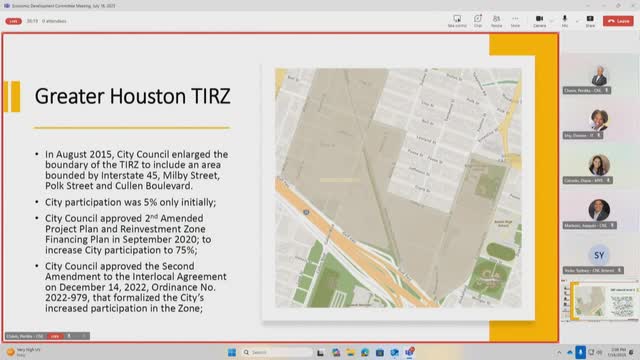Click the attendees count text
The width and height of the screenshot is (640, 360).
[x=54, y=21]
